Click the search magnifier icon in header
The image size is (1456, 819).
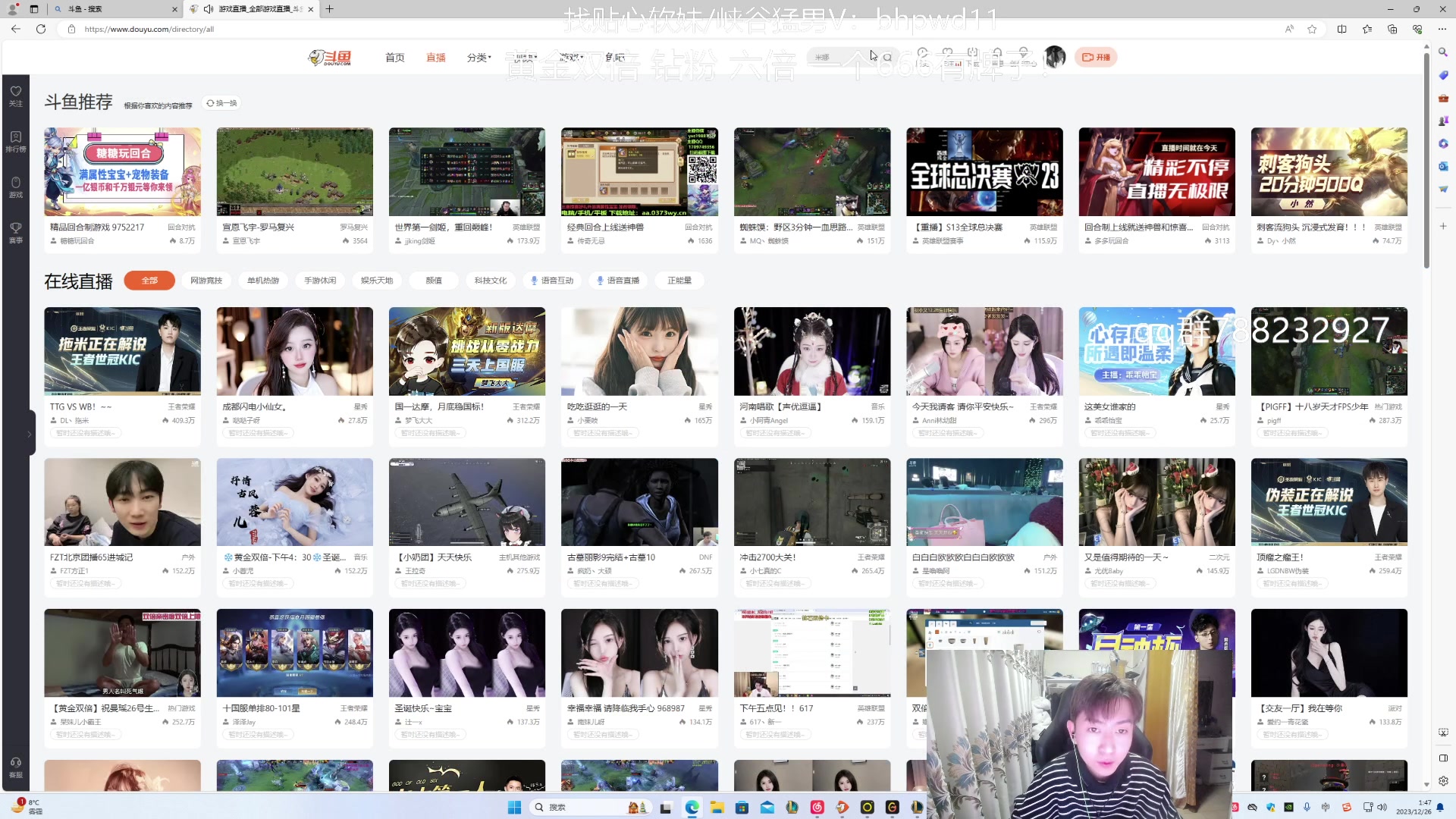tap(887, 58)
